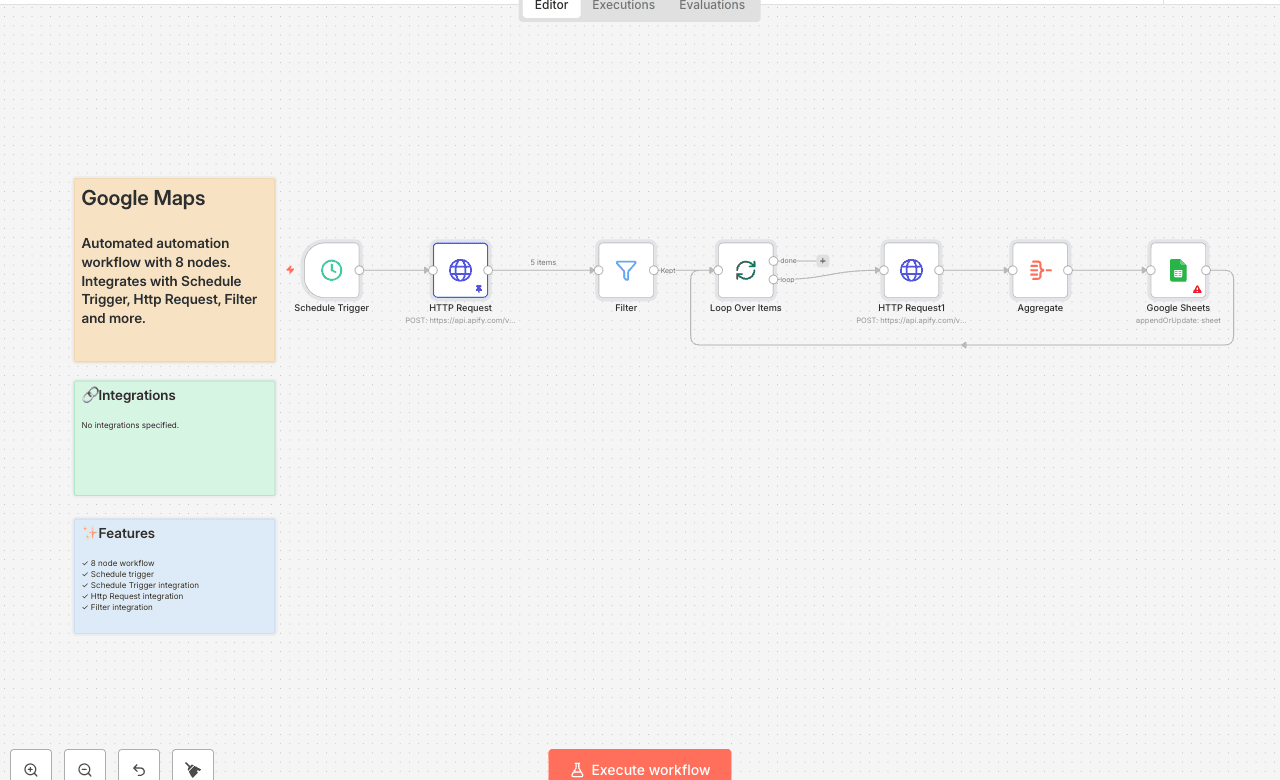Viewport: 1280px width, 780px height.
Task: Open the Loop Over Items node
Action: point(745,270)
